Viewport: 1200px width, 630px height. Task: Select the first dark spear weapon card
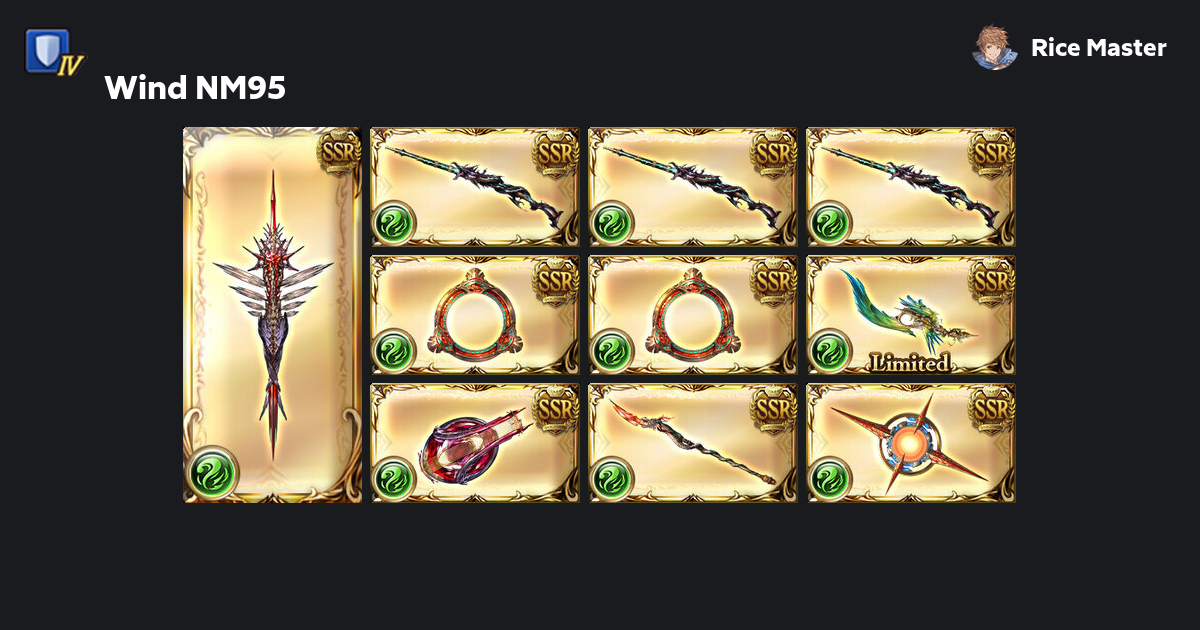pyautogui.click(x=475, y=187)
